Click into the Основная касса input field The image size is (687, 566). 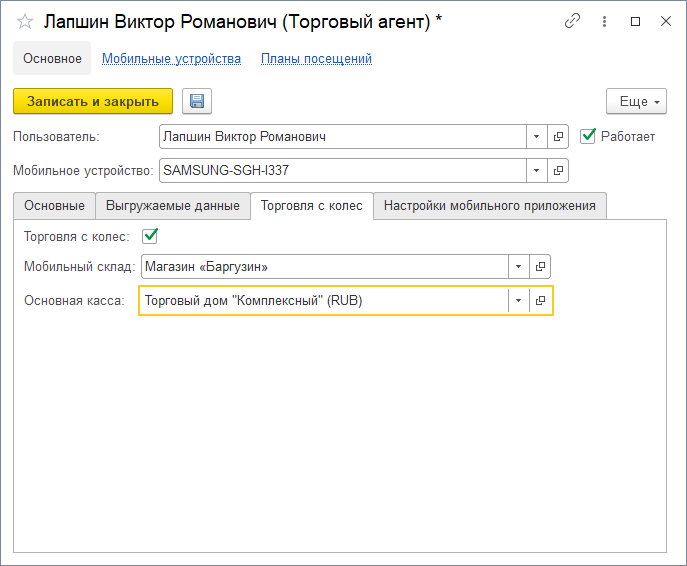click(323, 301)
